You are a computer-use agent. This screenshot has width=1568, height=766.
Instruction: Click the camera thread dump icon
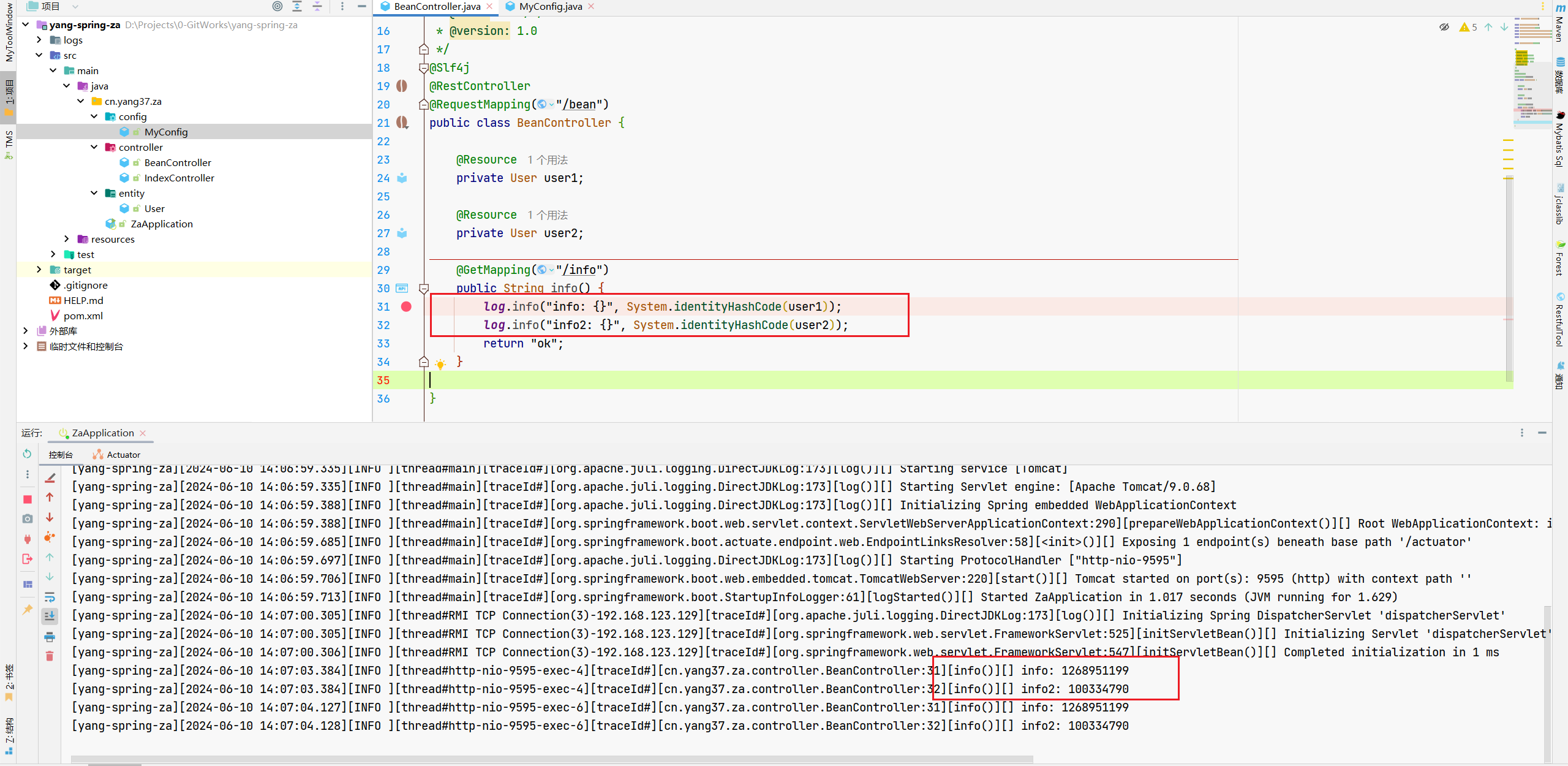[x=28, y=519]
